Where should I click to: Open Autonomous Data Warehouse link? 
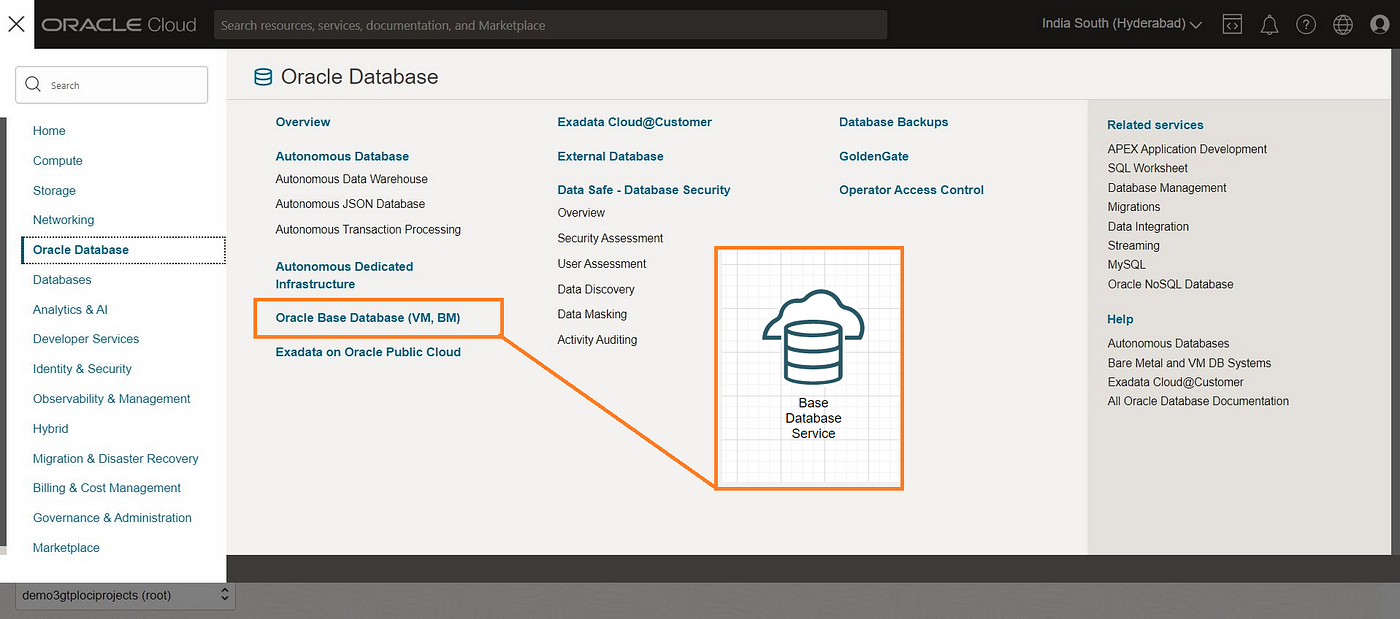coord(352,179)
